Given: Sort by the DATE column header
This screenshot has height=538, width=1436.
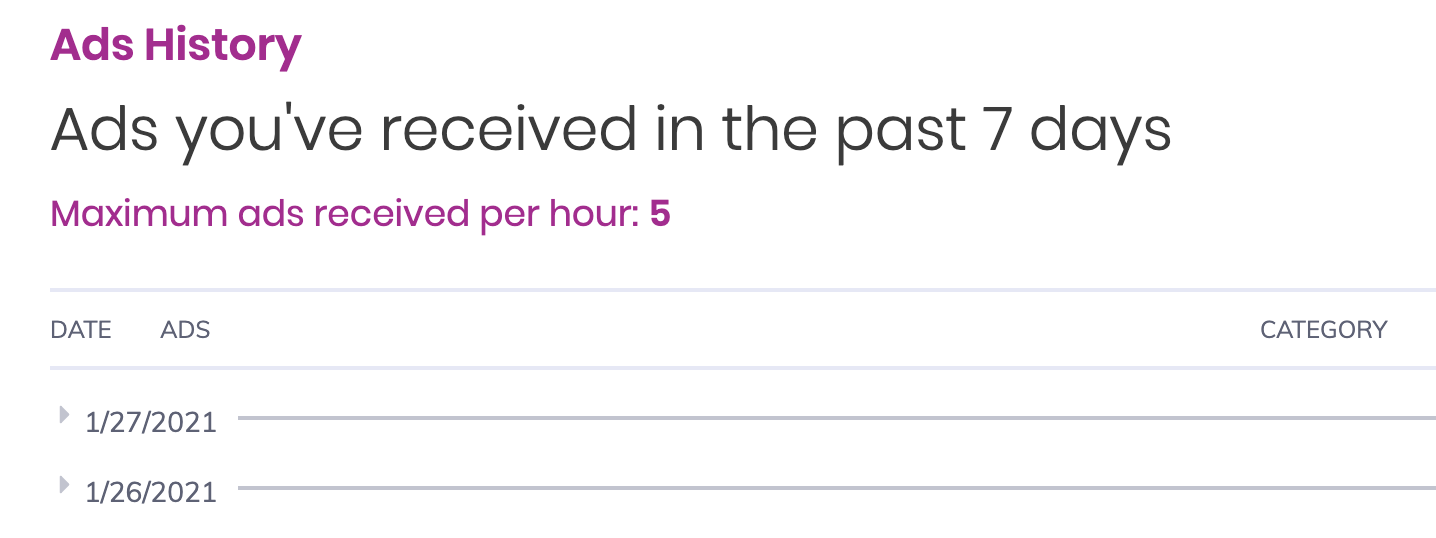Looking at the screenshot, I should (x=81, y=330).
